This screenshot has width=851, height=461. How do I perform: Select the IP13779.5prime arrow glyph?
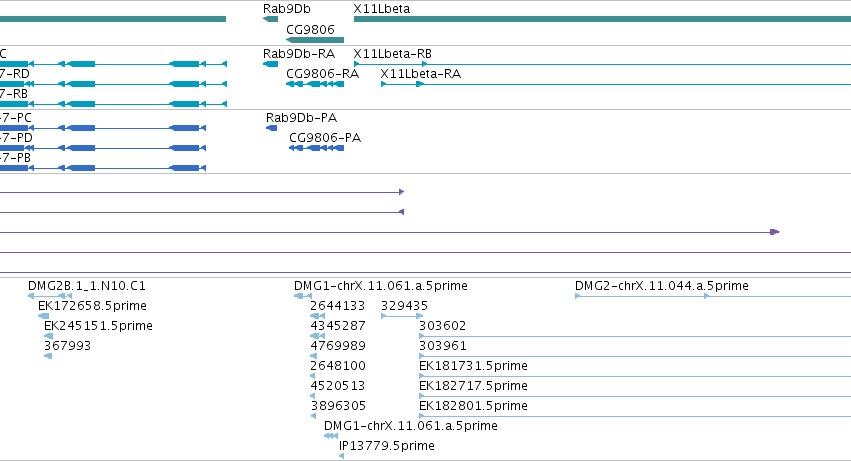(341, 456)
